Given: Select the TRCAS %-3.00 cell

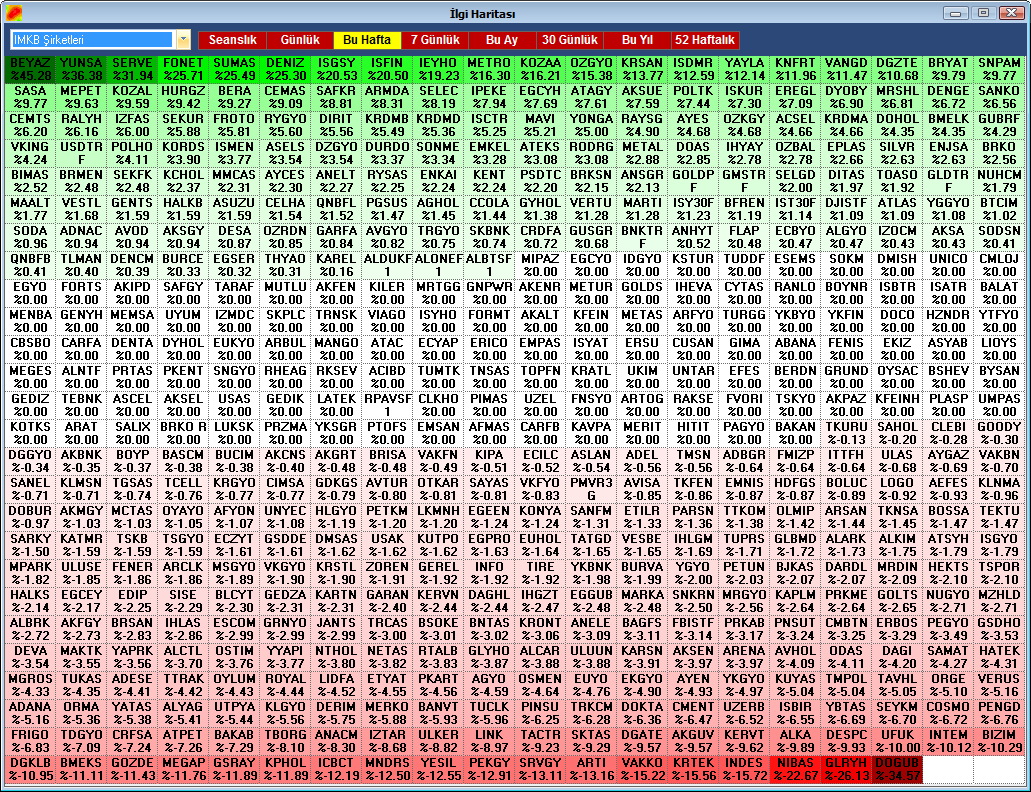Looking at the screenshot, I should pyautogui.click(x=387, y=629).
